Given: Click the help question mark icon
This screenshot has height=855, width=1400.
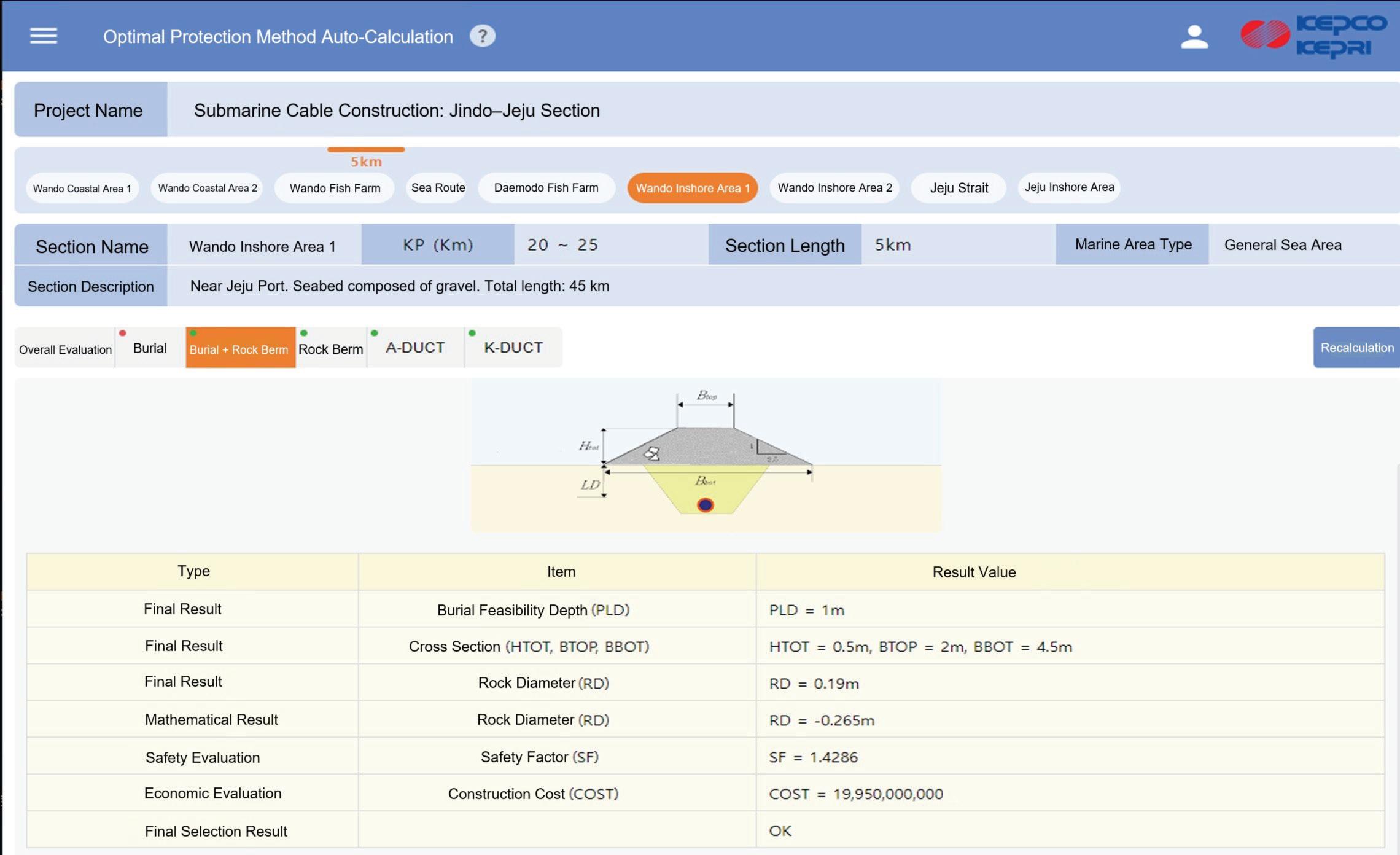Looking at the screenshot, I should click(483, 36).
